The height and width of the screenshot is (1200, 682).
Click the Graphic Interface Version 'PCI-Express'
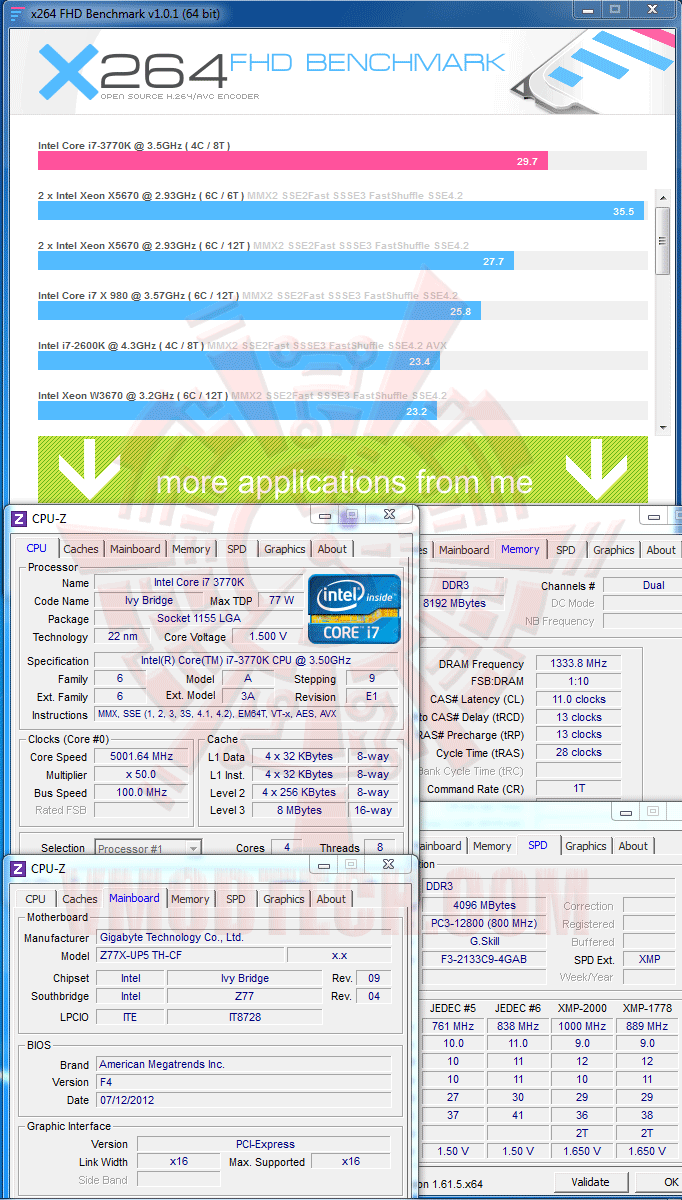point(264,1144)
